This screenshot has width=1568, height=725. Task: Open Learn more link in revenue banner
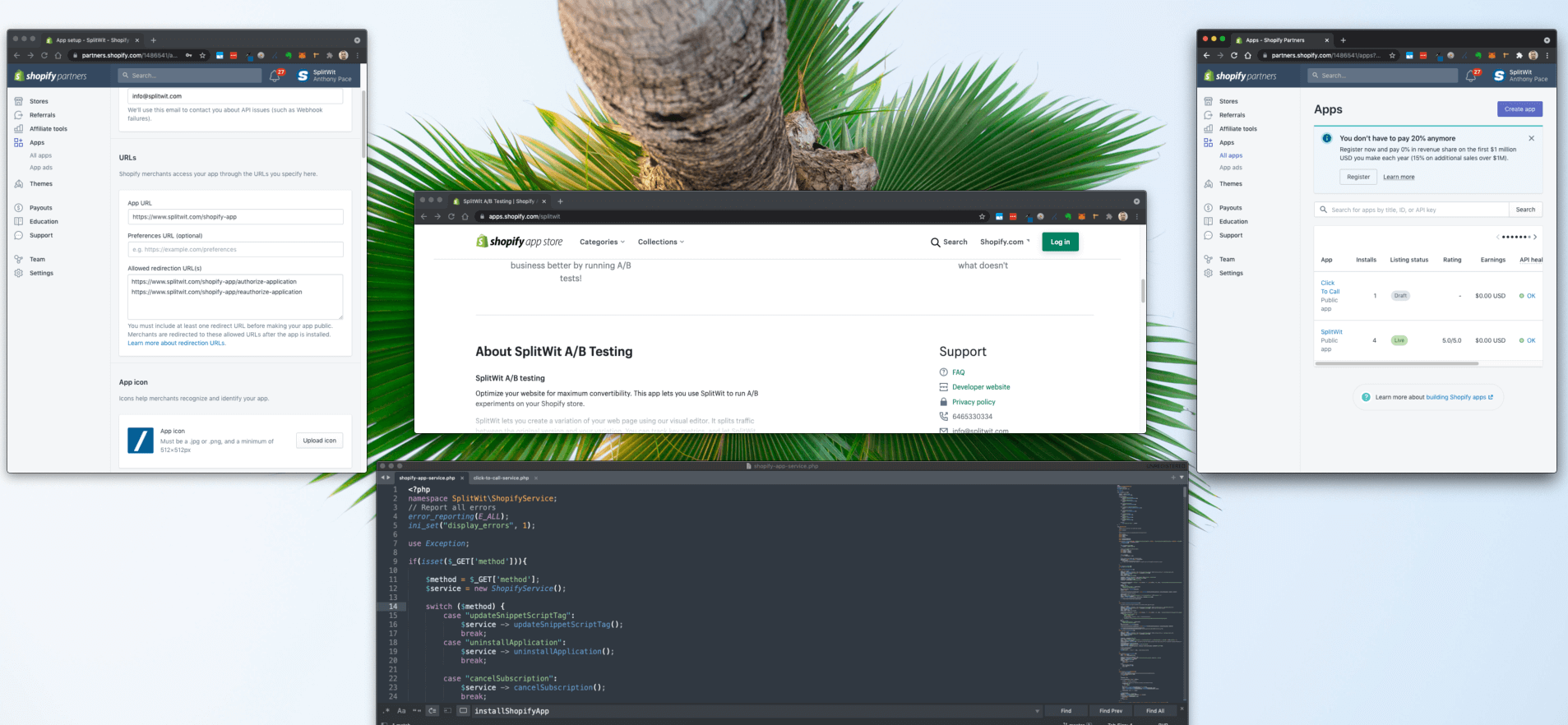1399,178
